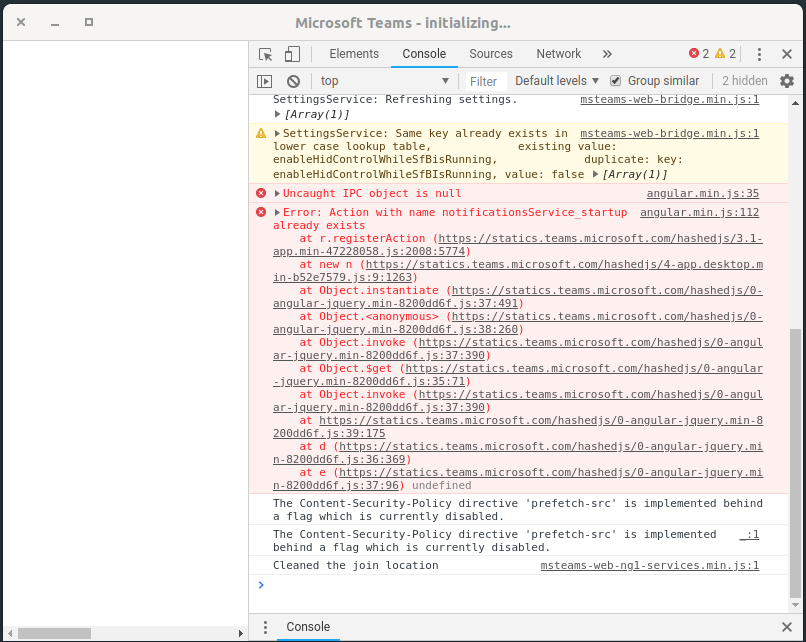This screenshot has height=642, width=806.
Task: Close the bottom Console drawer
Action: (x=786, y=627)
